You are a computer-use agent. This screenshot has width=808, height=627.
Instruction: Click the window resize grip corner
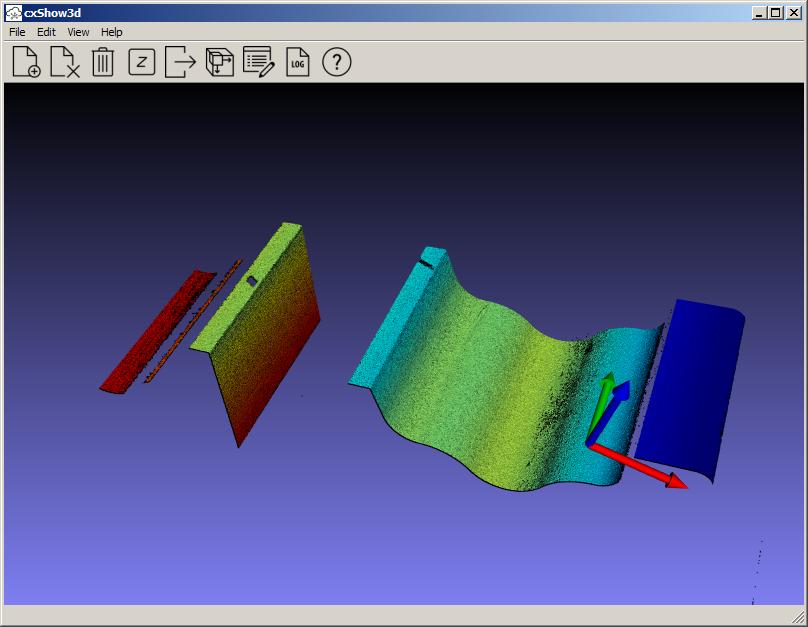click(x=798, y=616)
